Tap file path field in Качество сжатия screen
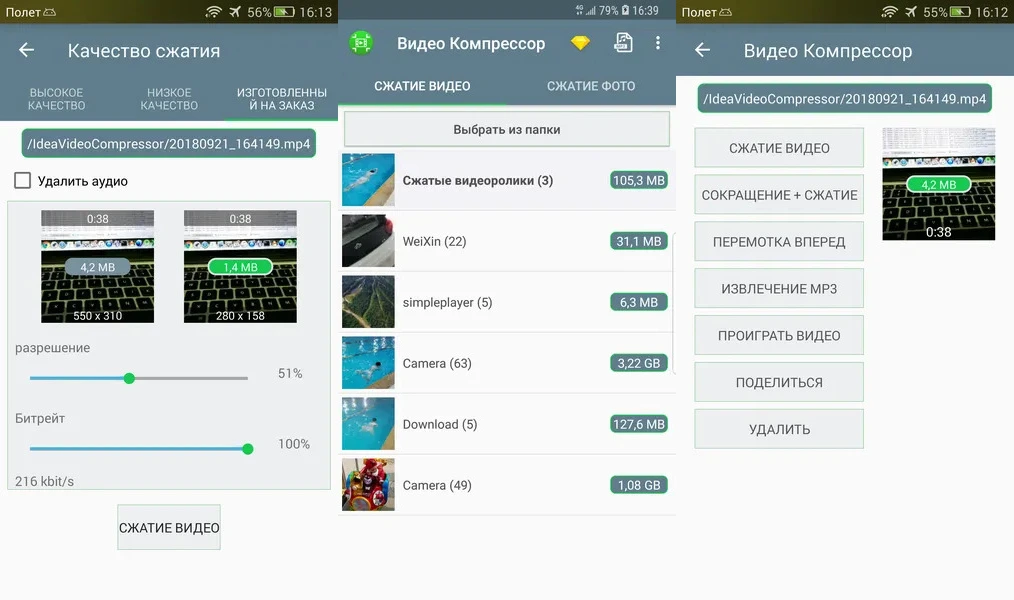 169,144
